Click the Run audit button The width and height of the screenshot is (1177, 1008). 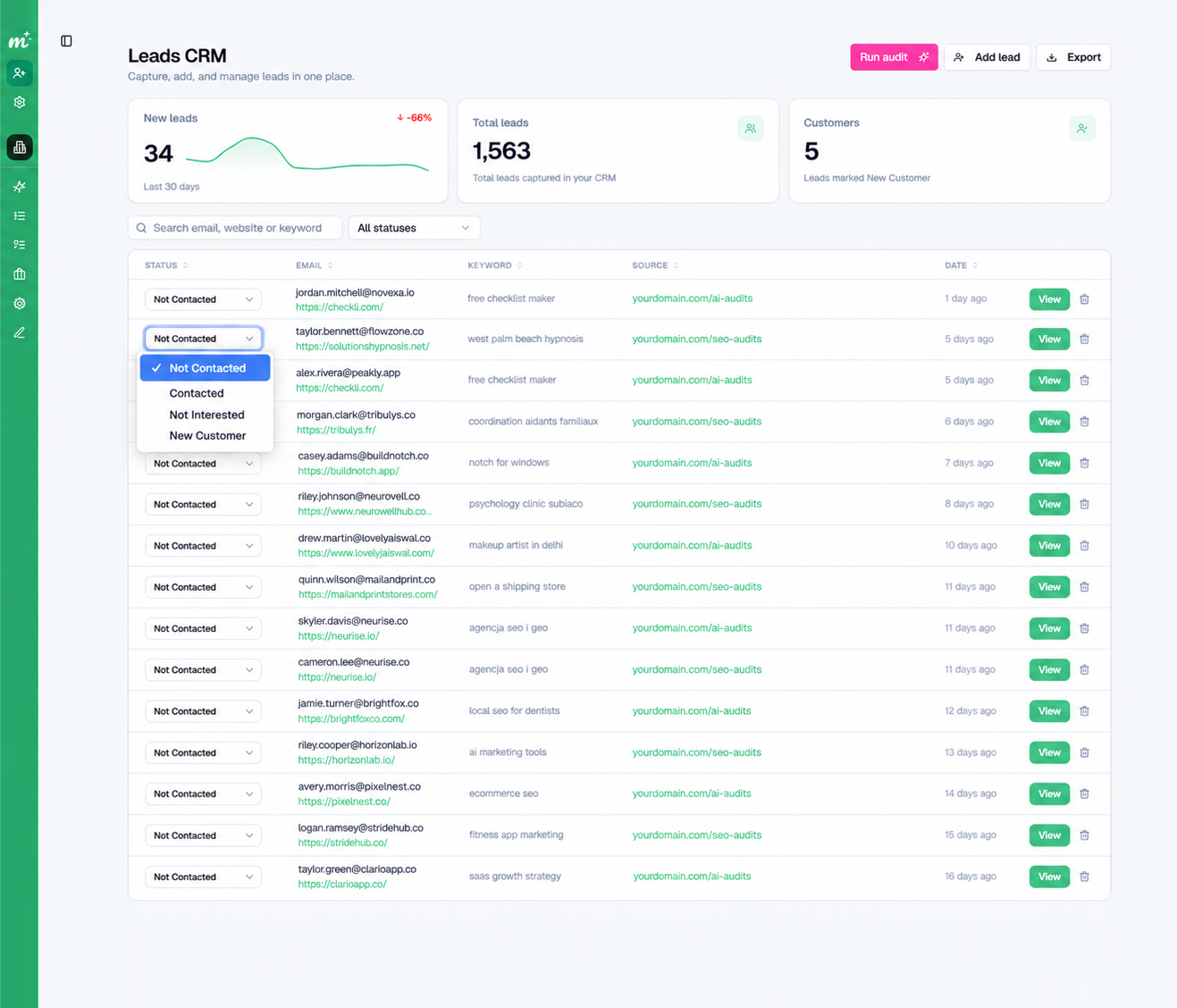coord(894,57)
